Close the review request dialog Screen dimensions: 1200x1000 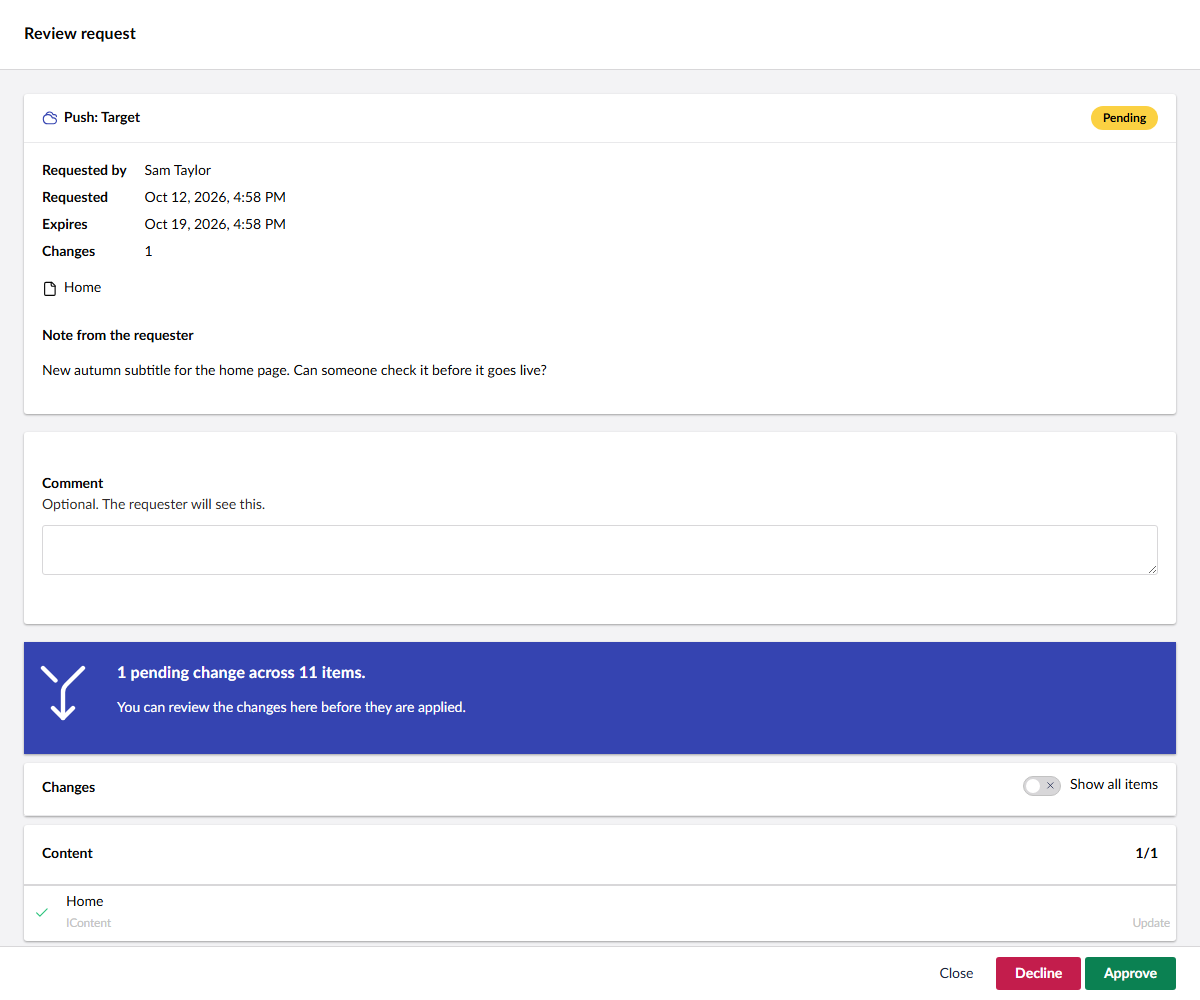(956, 973)
